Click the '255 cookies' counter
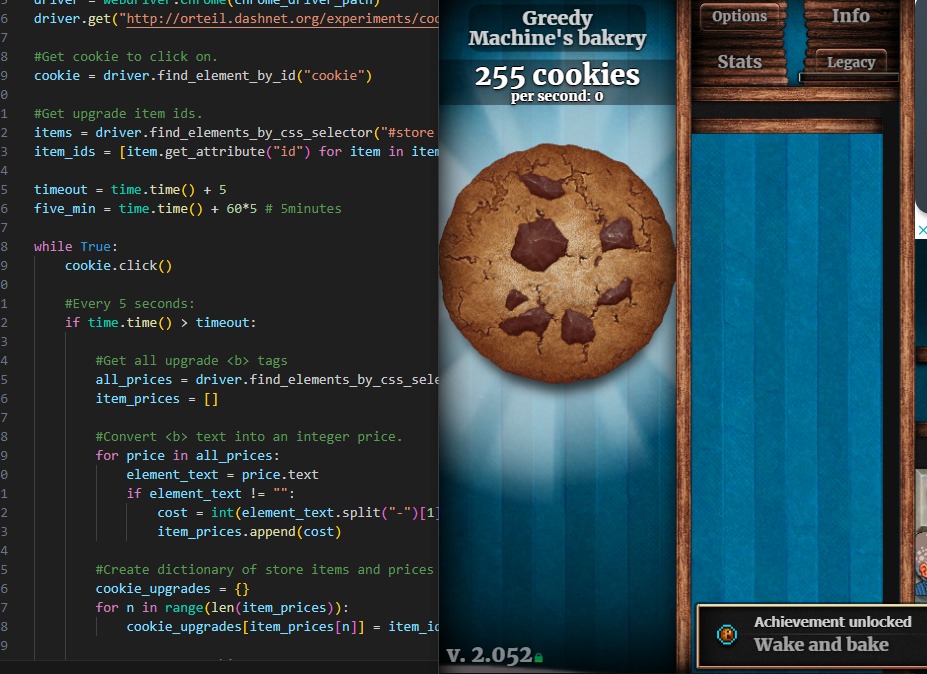 point(558,75)
